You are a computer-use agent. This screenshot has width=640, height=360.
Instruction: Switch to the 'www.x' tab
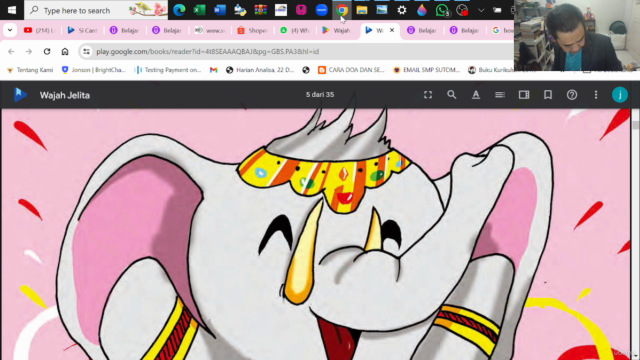click(210, 30)
